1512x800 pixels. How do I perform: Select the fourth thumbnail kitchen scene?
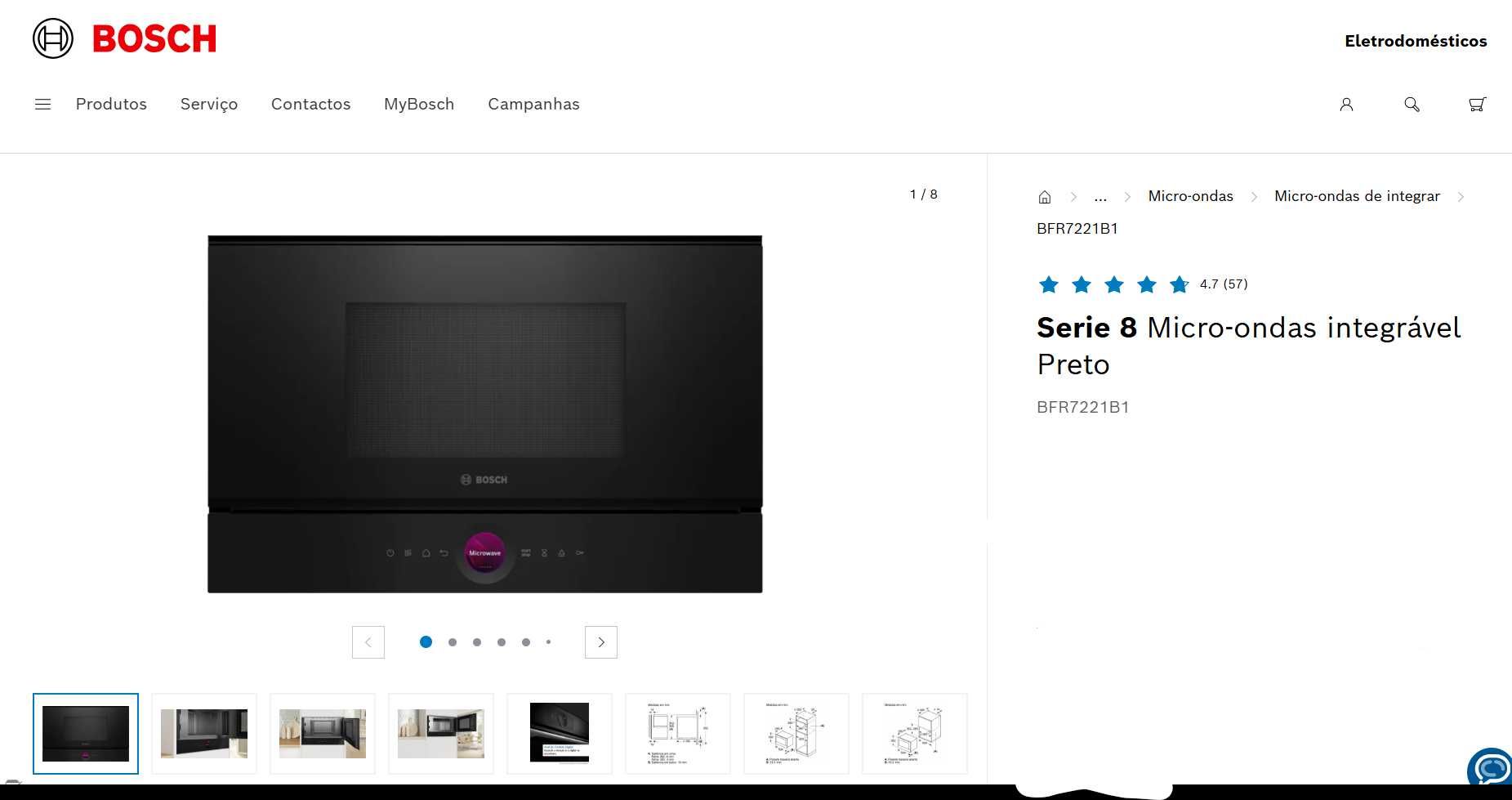click(x=441, y=734)
